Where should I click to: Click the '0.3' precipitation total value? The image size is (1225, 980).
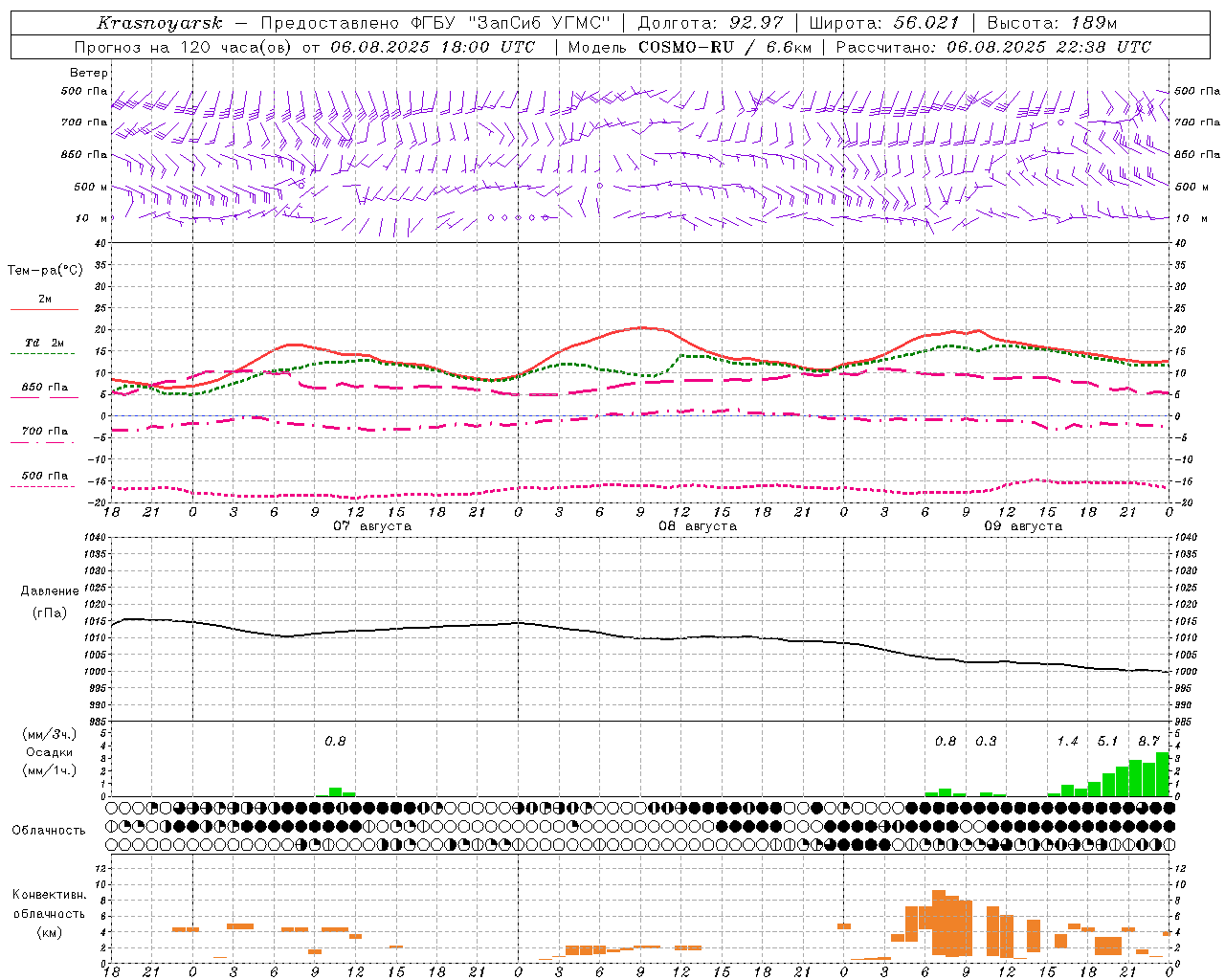(x=986, y=741)
